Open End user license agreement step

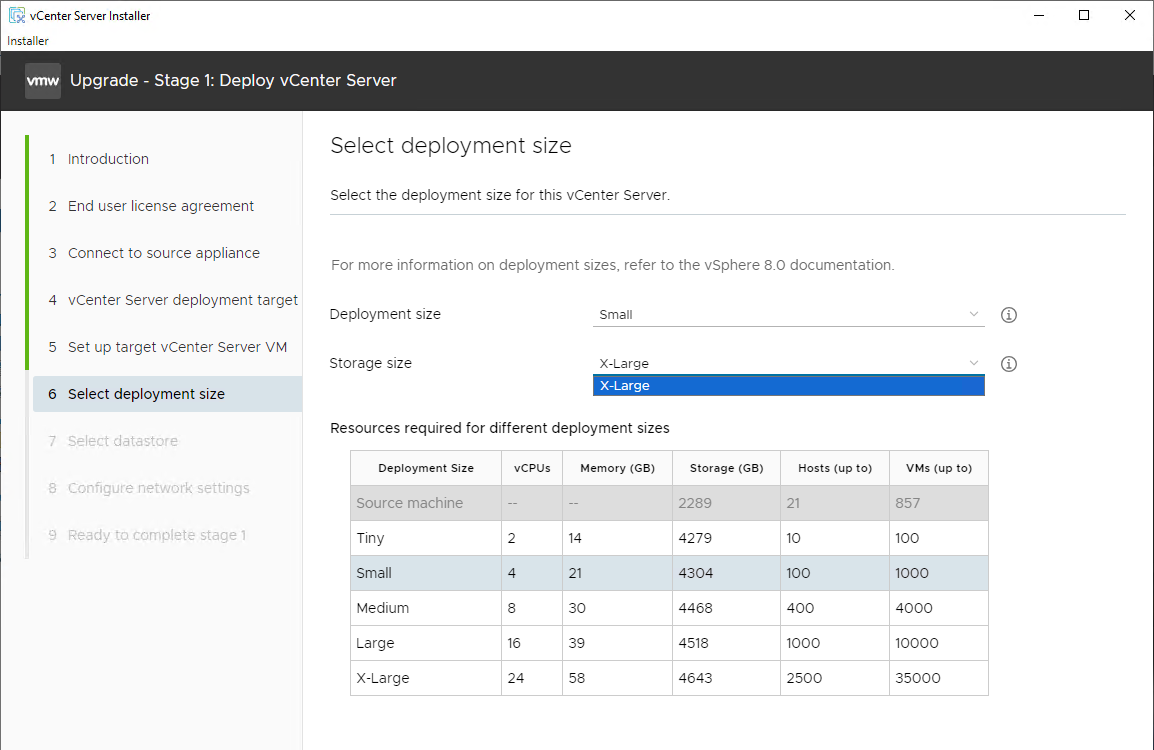160,206
